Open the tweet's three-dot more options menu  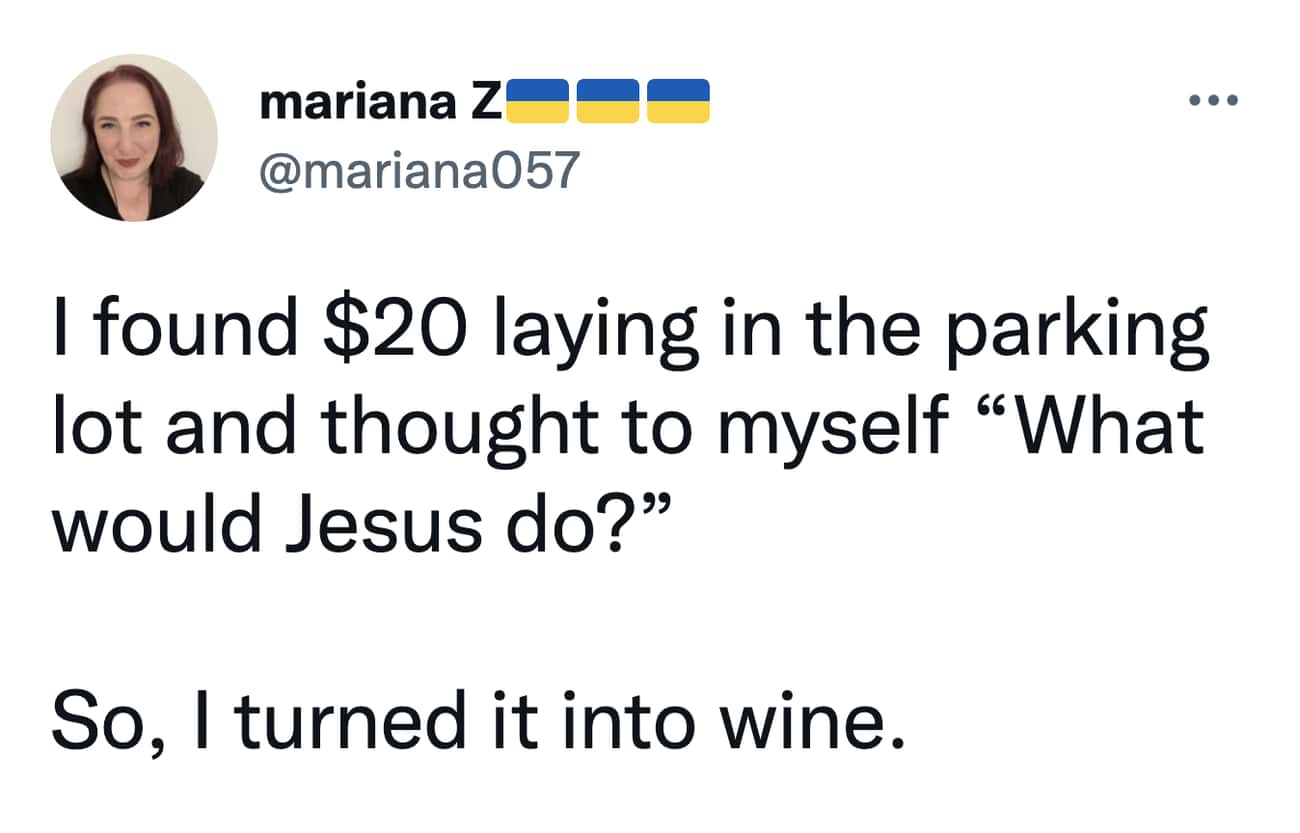(x=1214, y=100)
